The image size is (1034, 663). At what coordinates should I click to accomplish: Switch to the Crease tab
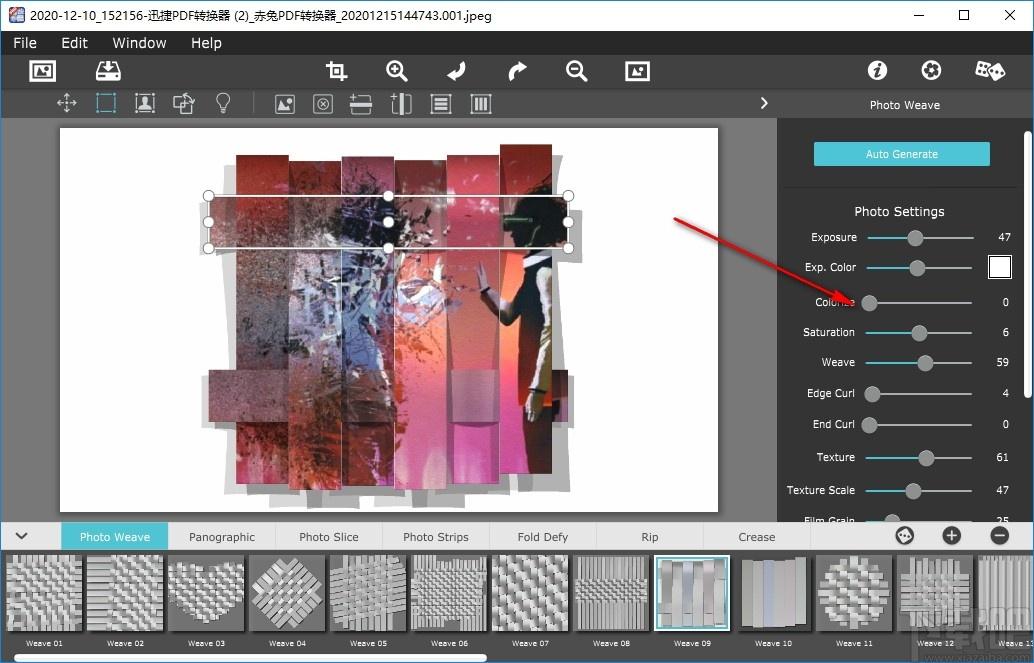(756, 536)
